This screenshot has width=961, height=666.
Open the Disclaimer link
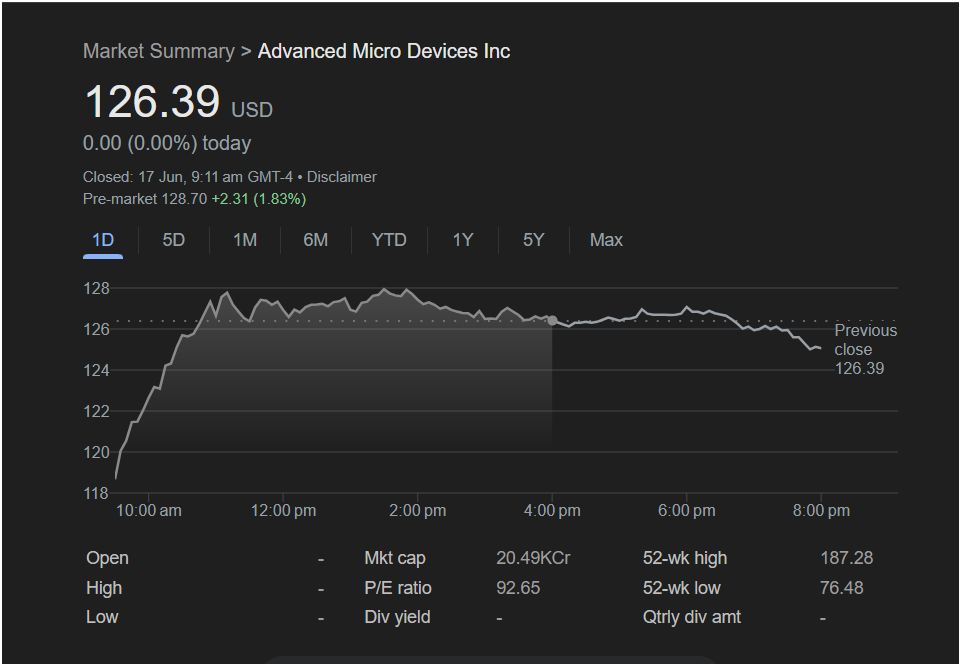click(x=341, y=177)
